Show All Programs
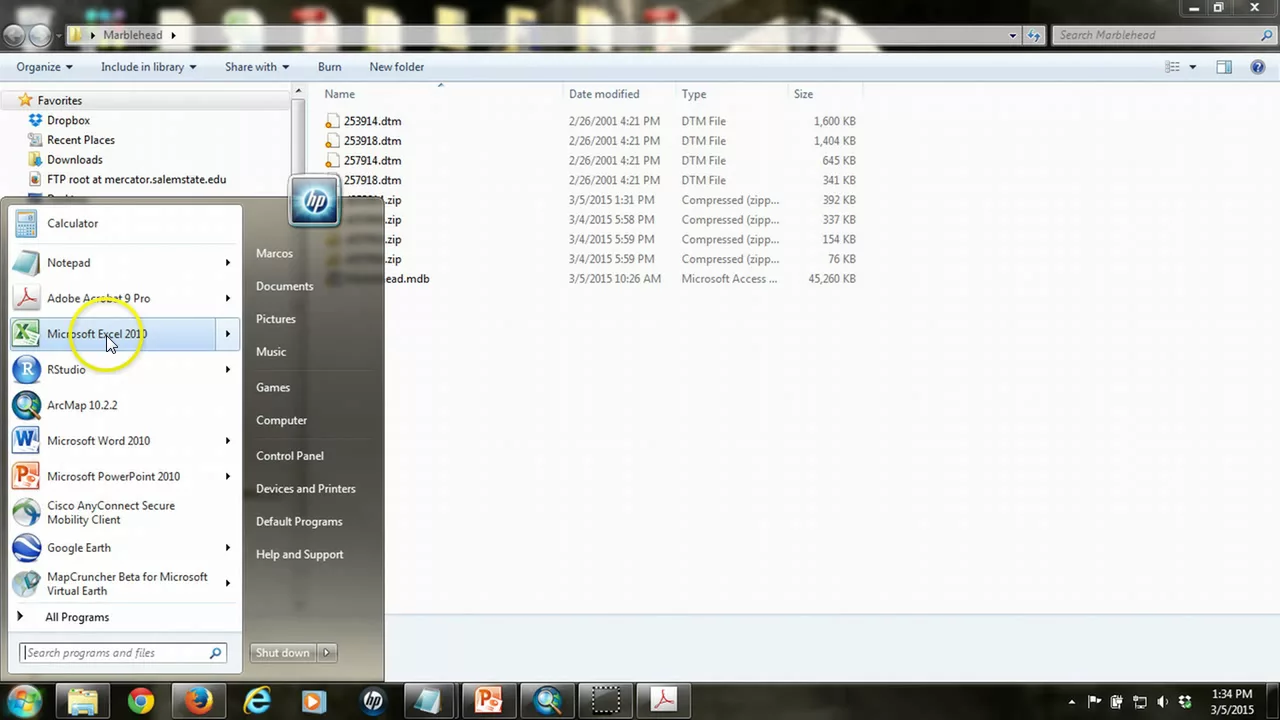1280x720 pixels. pos(77,617)
